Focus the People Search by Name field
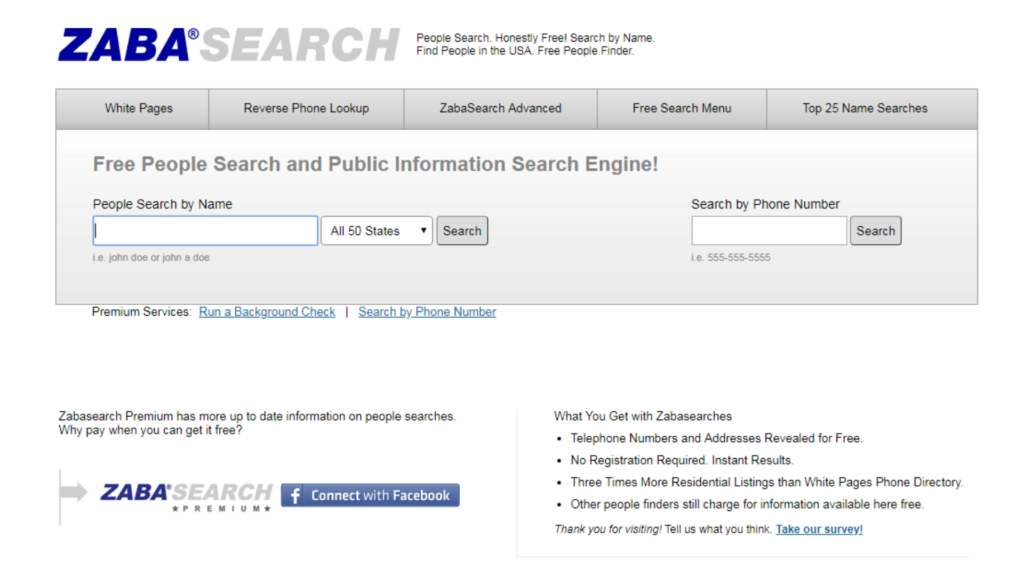The image size is (1024, 576). tap(205, 231)
